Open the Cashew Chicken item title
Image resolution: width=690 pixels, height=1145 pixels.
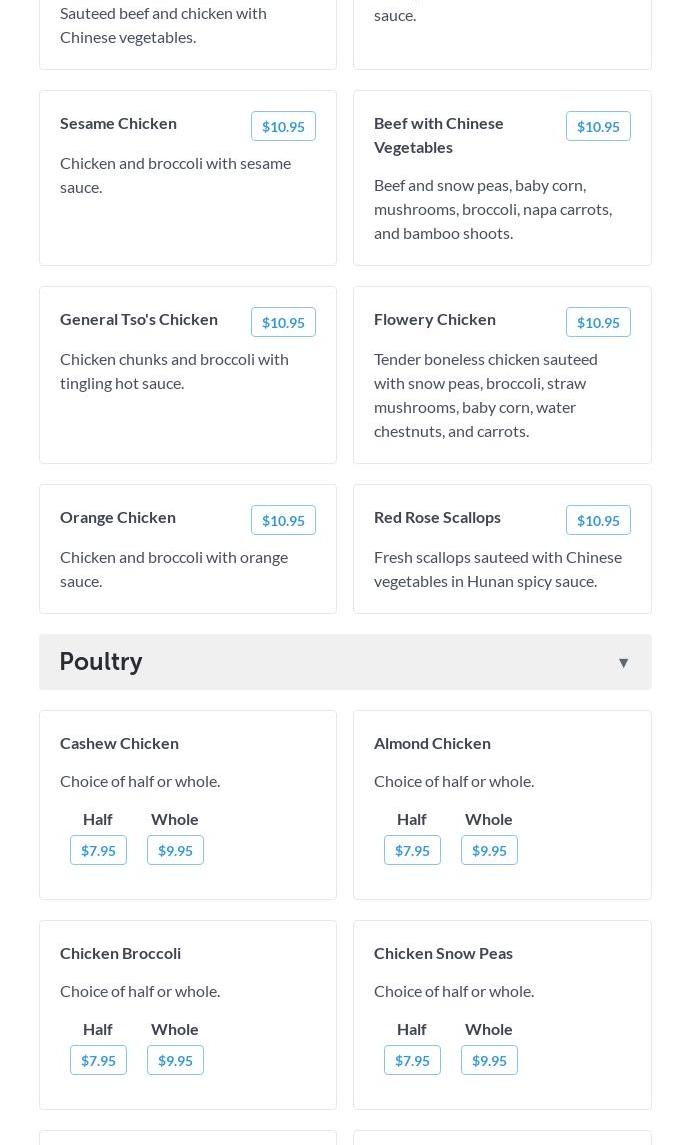119,743
